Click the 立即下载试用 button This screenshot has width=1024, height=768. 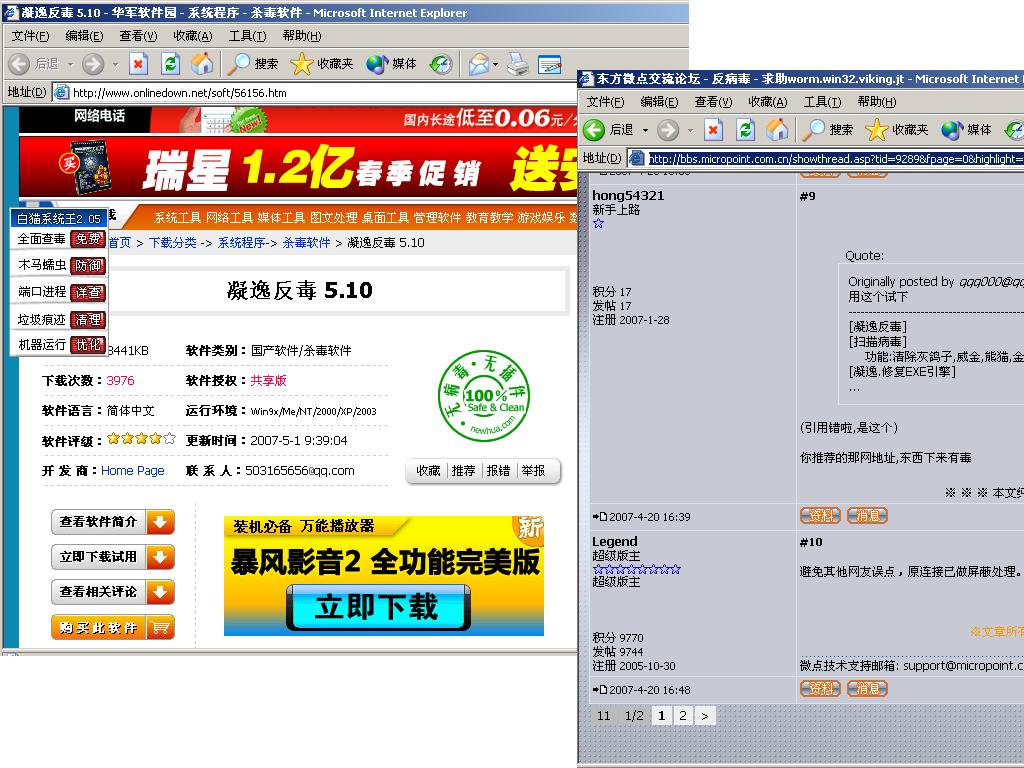tap(112, 557)
